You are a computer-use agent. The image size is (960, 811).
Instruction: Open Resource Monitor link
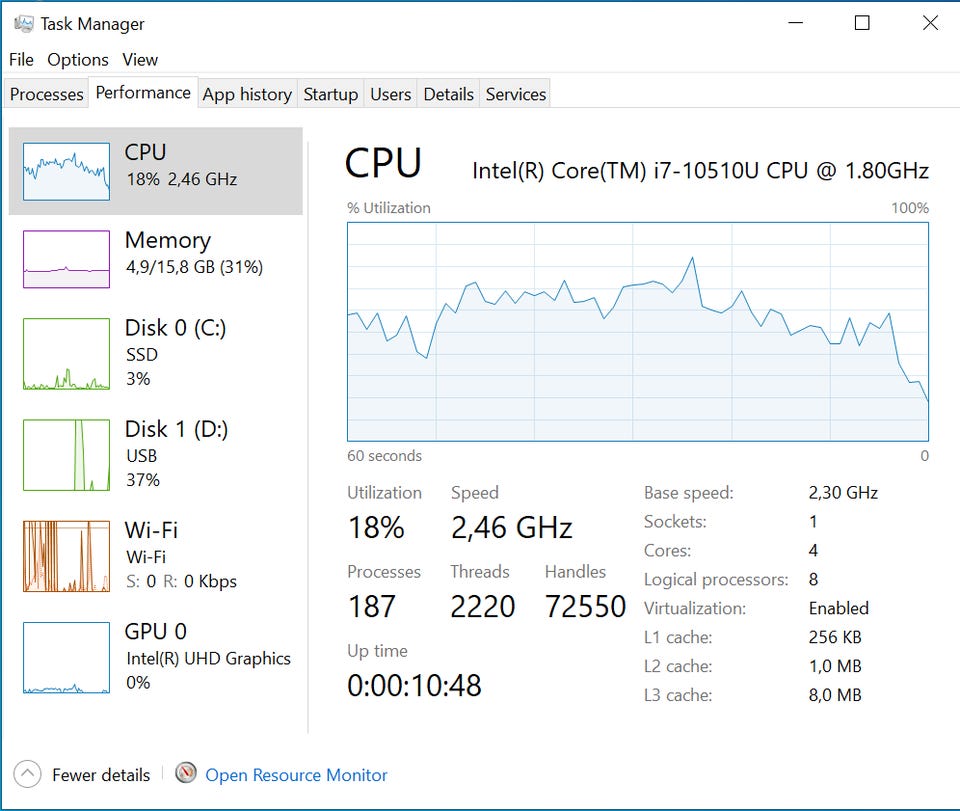[296, 775]
